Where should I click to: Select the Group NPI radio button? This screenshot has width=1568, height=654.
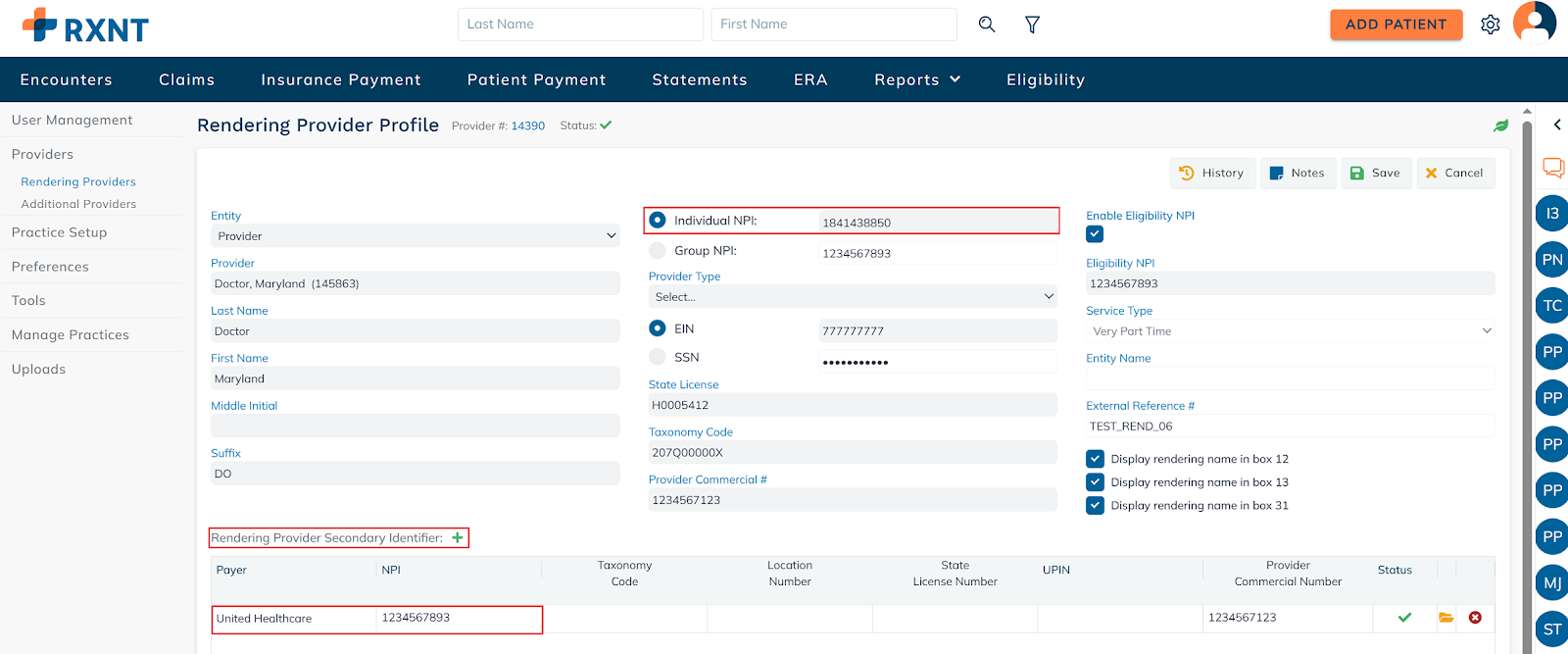[x=658, y=251]
